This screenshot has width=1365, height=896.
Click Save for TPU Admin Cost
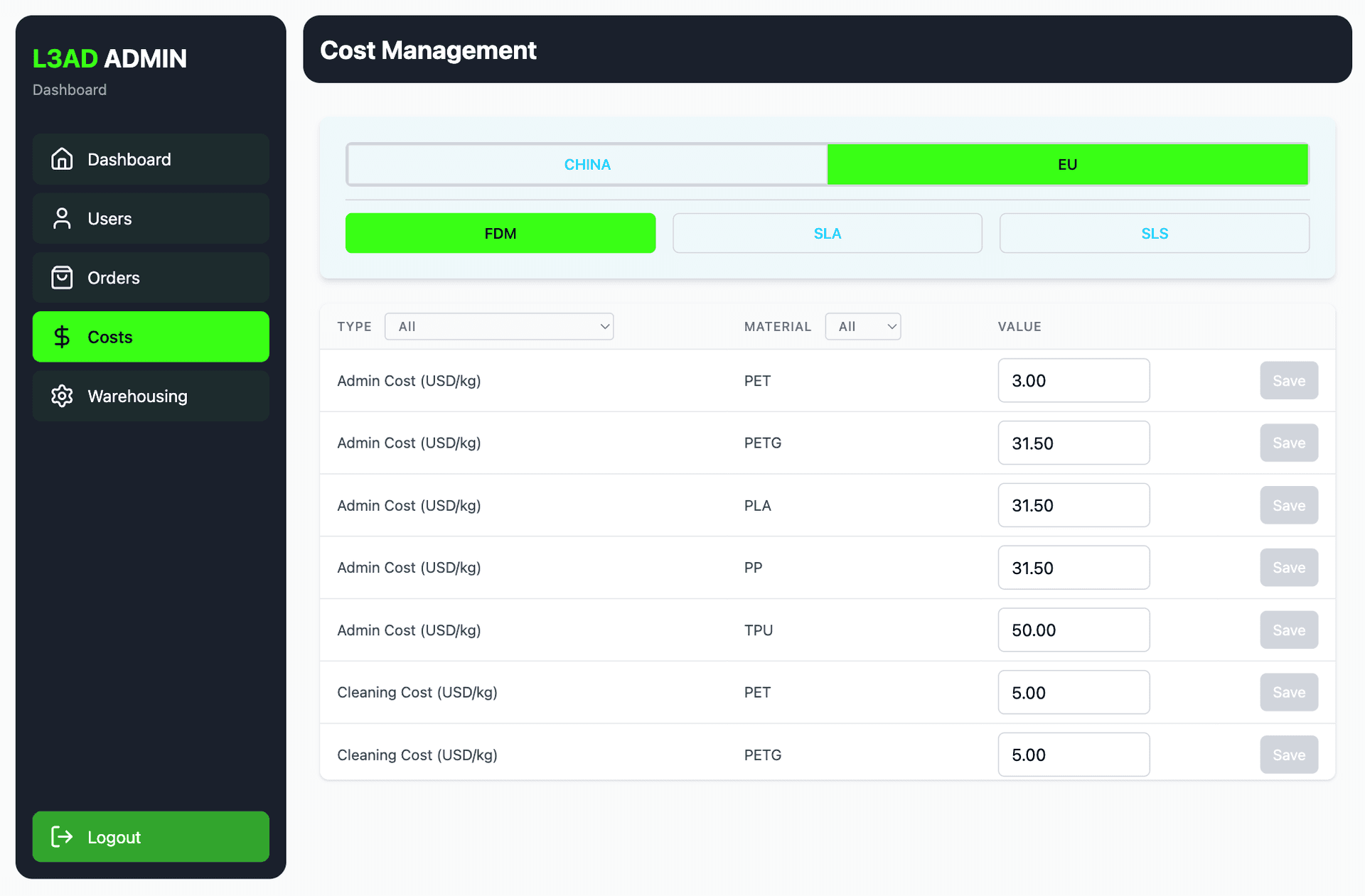(x=1289, y=630)
